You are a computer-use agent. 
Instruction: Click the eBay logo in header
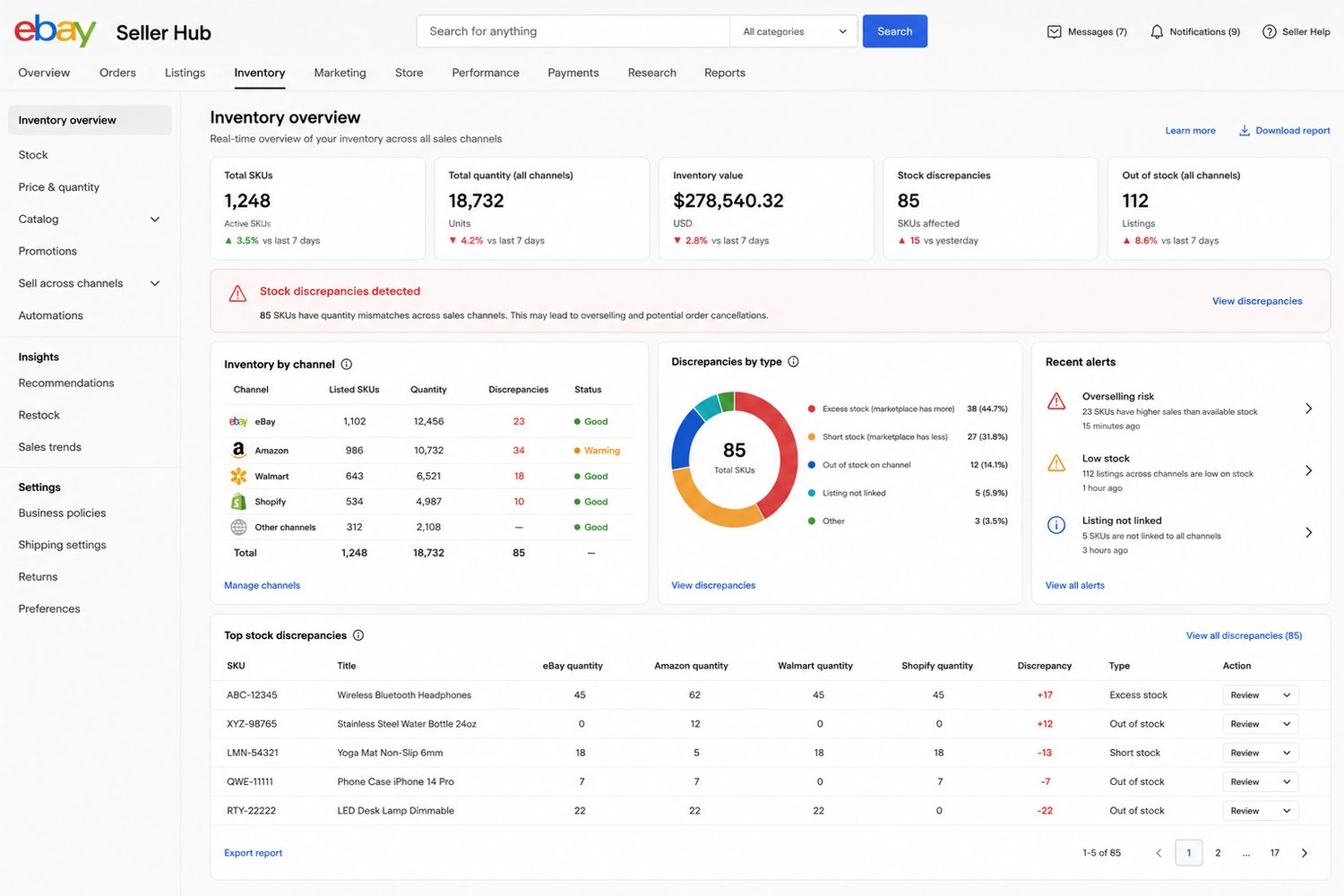pos(55,31)
